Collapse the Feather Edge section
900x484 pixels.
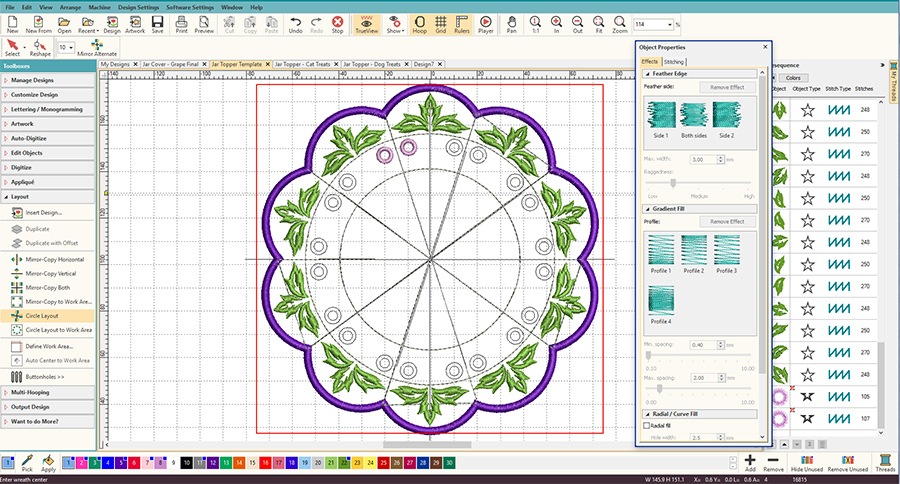(x=647, y=74)
